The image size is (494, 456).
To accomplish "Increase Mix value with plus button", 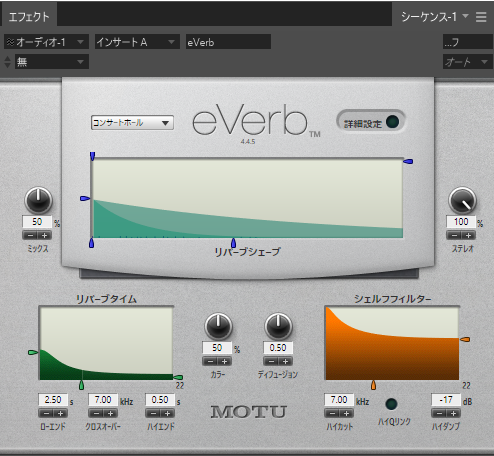I will coord(44,235).
